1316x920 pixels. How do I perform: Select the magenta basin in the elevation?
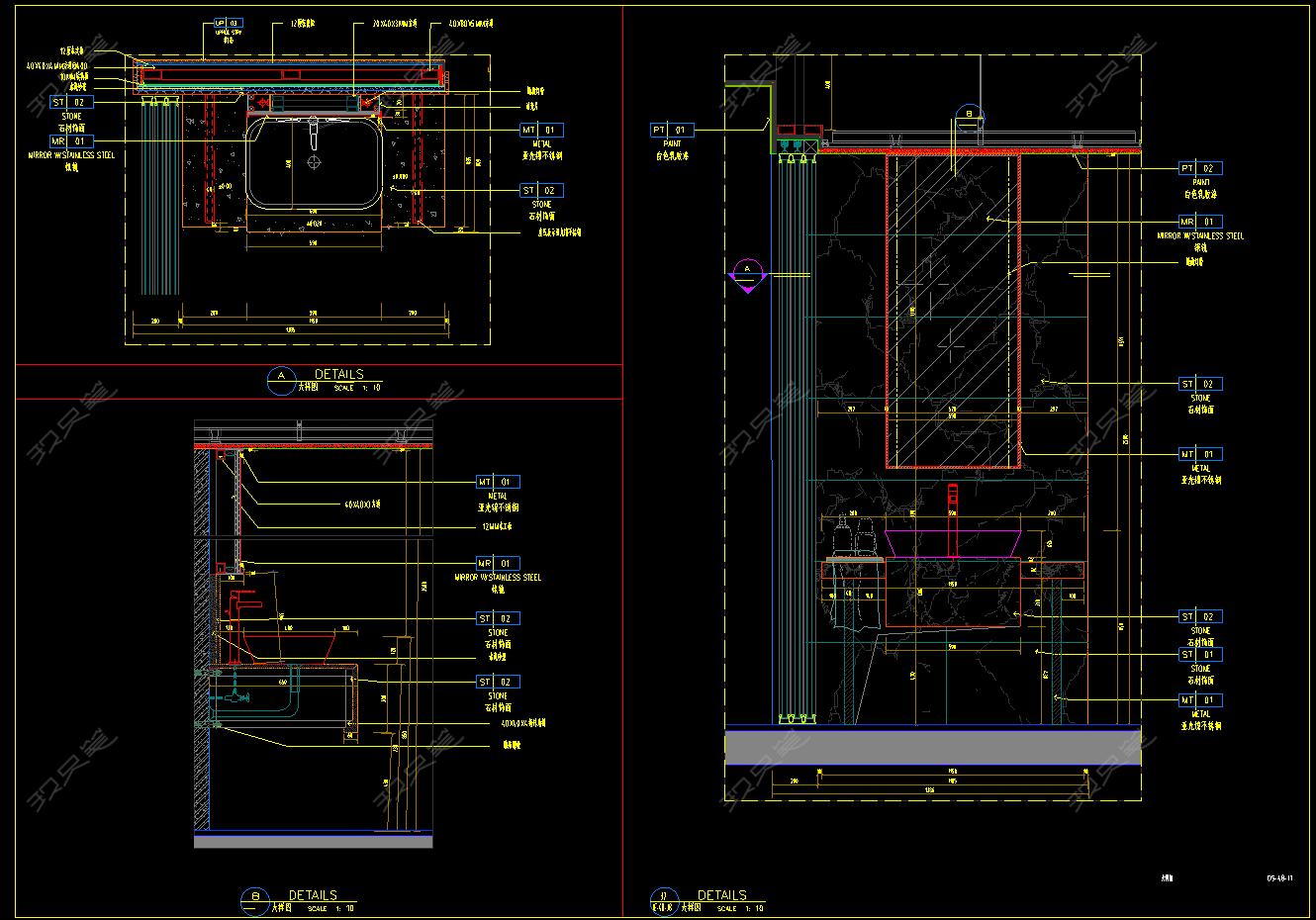[953, 542]
